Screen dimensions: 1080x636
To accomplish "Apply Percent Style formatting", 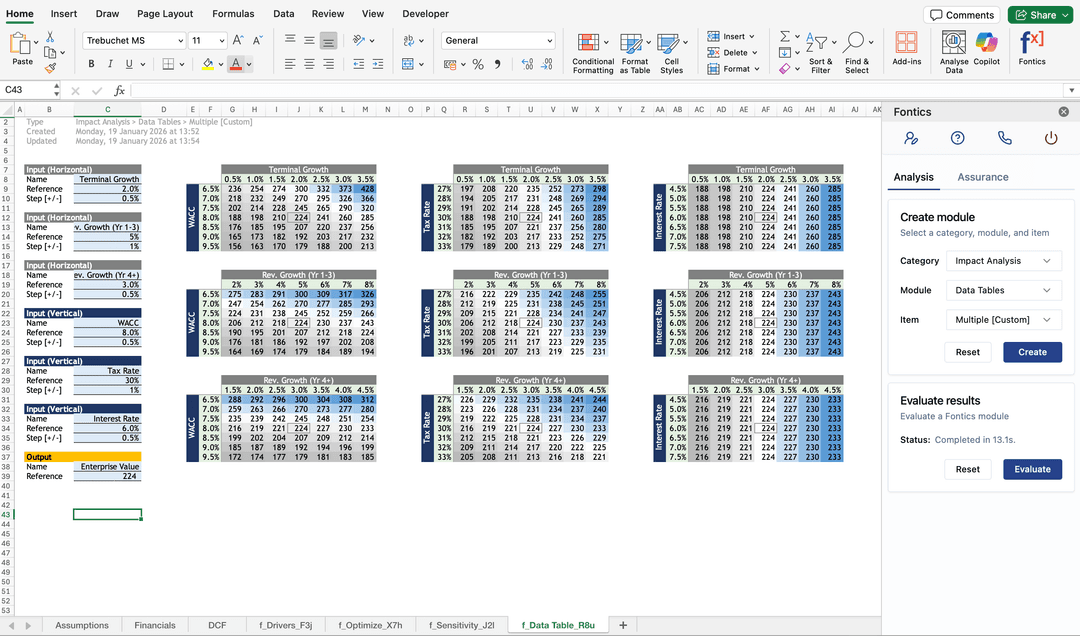I will (478, 64).
